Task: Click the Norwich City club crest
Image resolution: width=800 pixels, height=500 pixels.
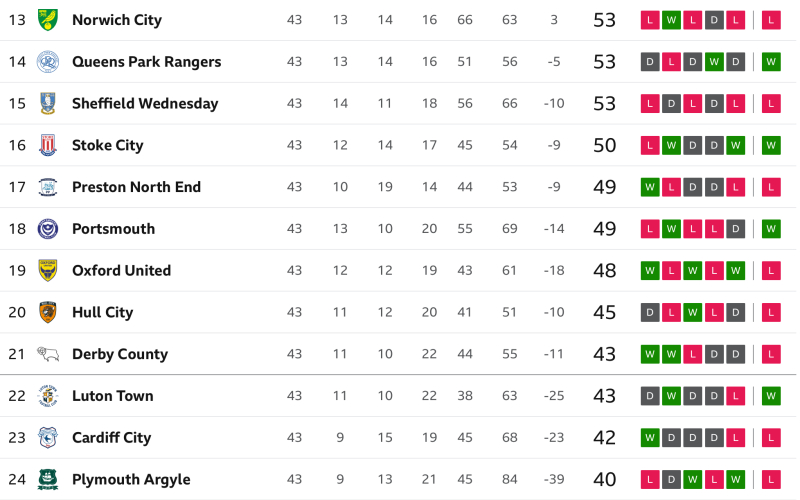Action: [47, 20]
